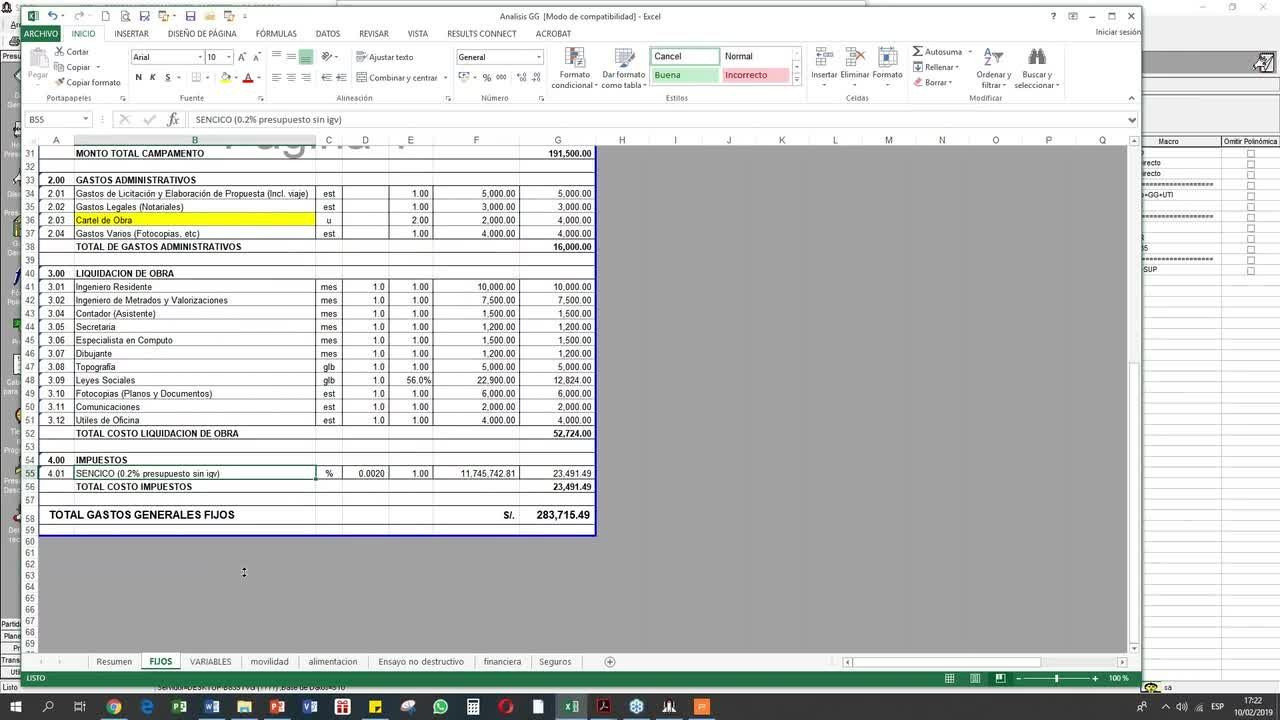Open the font size dropdown showing 10
1280x720 pixels.
point(229,57)
